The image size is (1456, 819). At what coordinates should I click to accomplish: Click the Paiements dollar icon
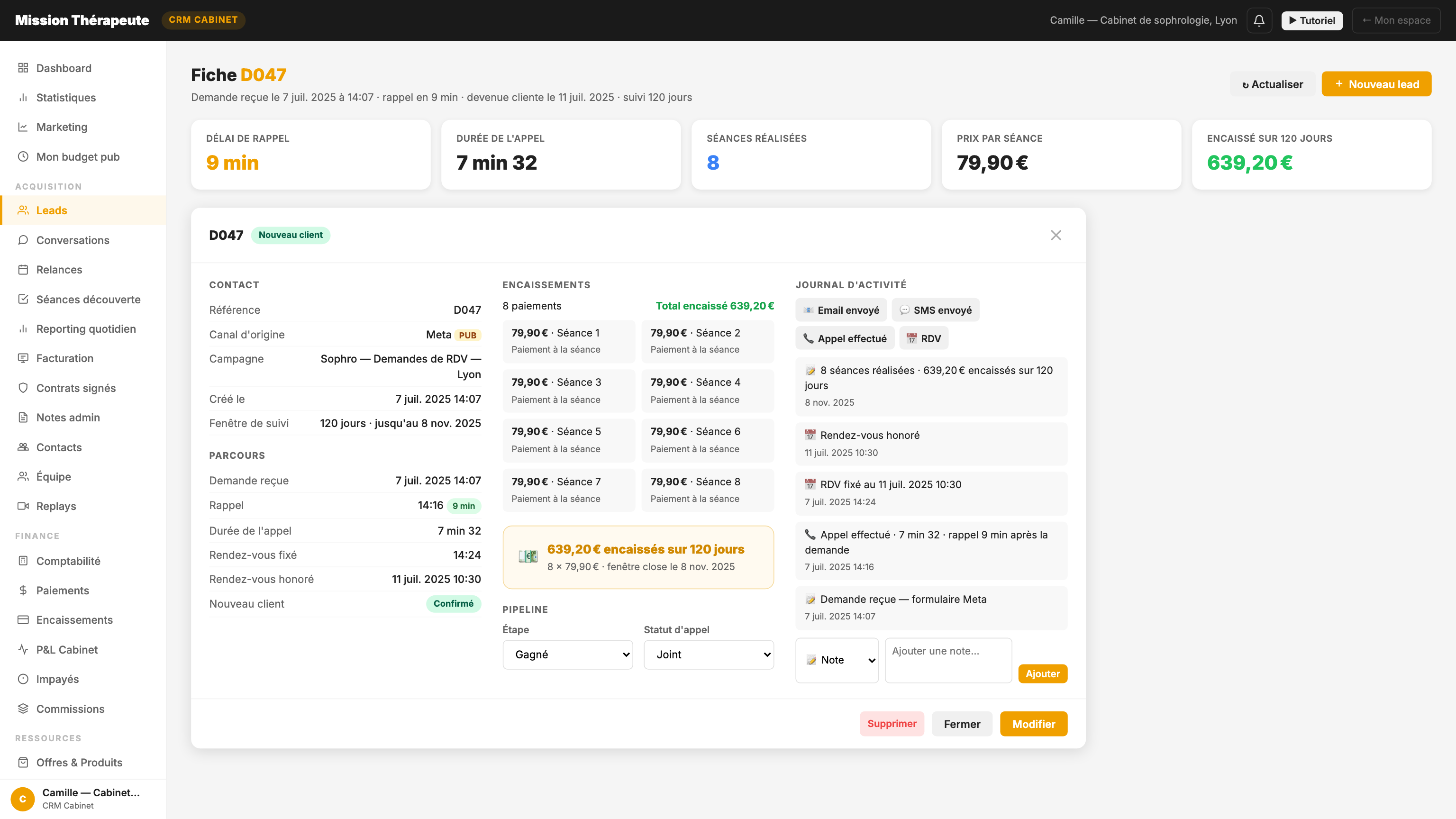pyautogui.click(x=23, y=590)
